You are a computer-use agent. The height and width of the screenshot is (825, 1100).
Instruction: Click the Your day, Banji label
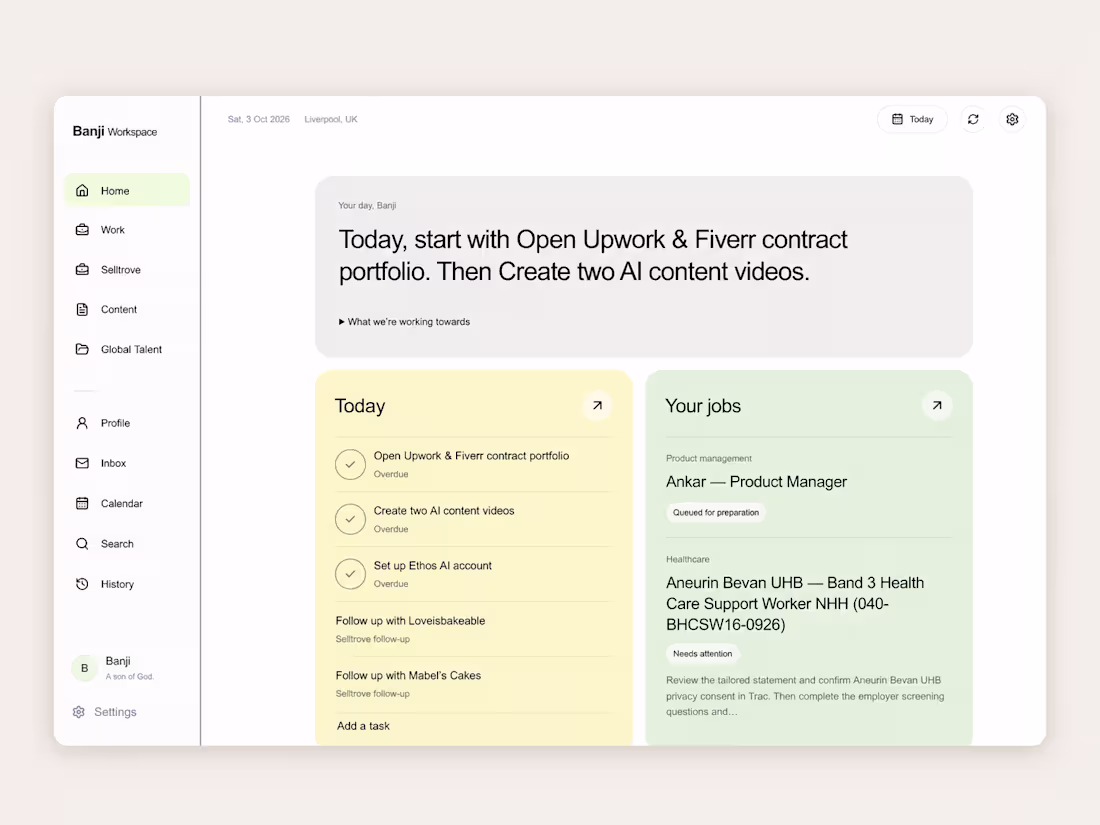(367, 206)
